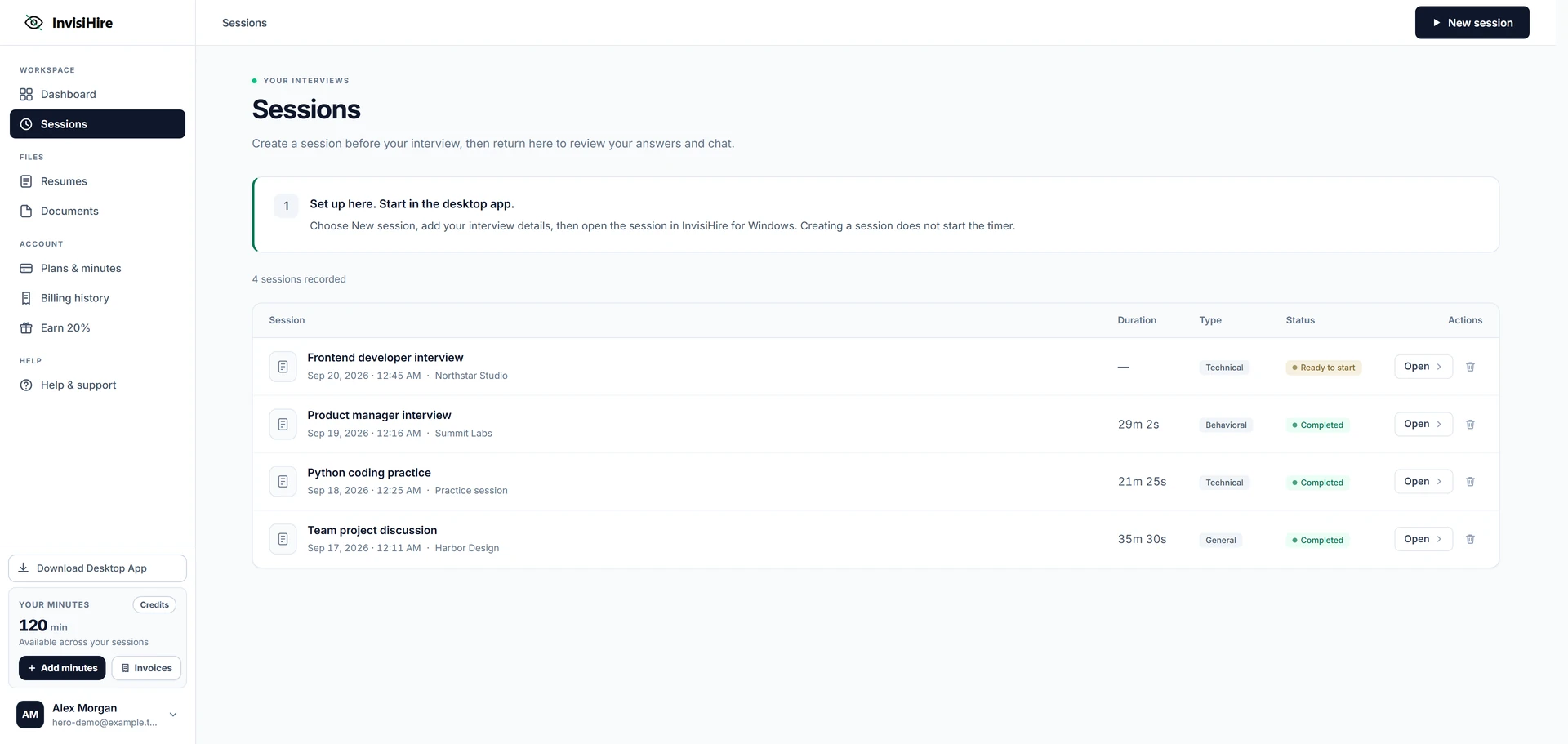The width and height of the screenshot is (1568, 744).
Task: Open Documents in the sidebar
Action: click(x=97, y=211)
